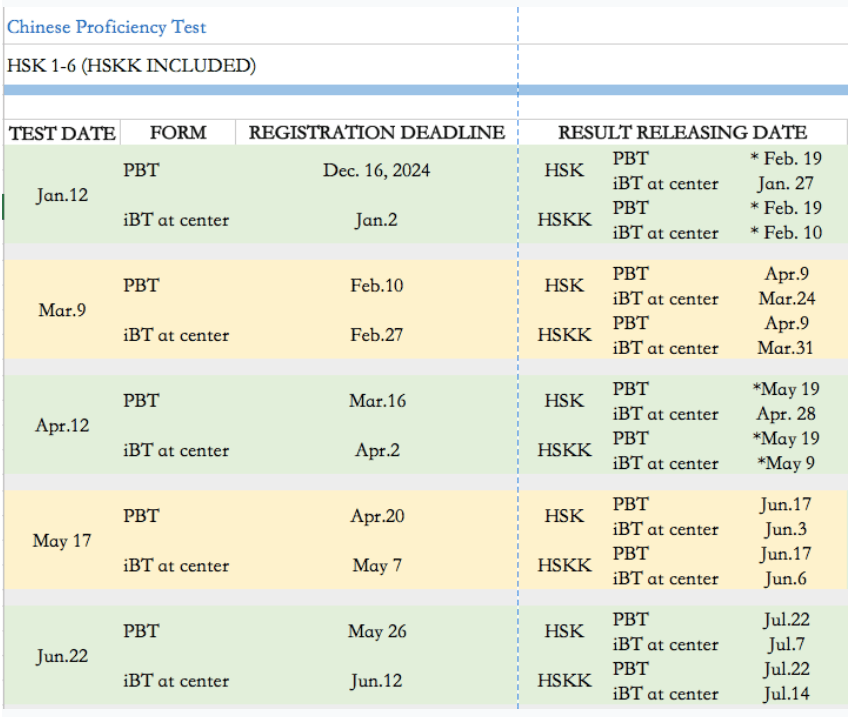Select the RESULT RELEASING DATE header

682,133
